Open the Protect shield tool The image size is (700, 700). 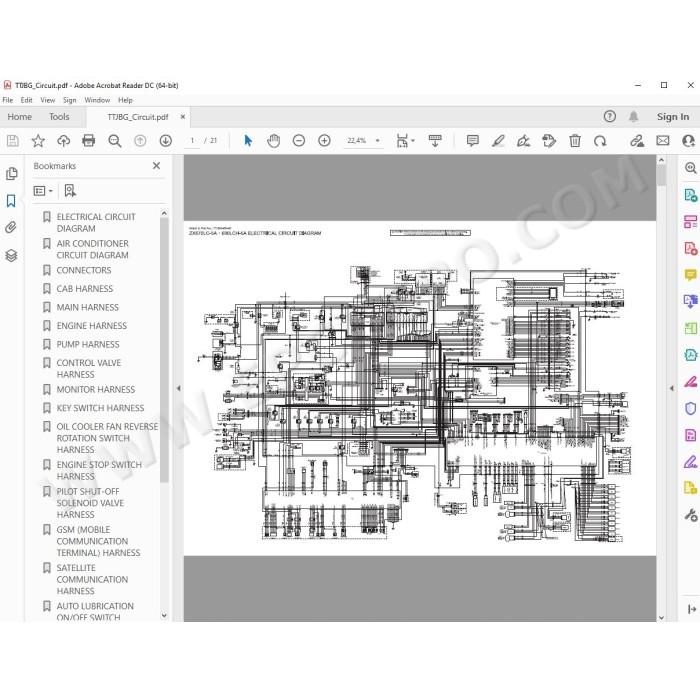point(691,408)
